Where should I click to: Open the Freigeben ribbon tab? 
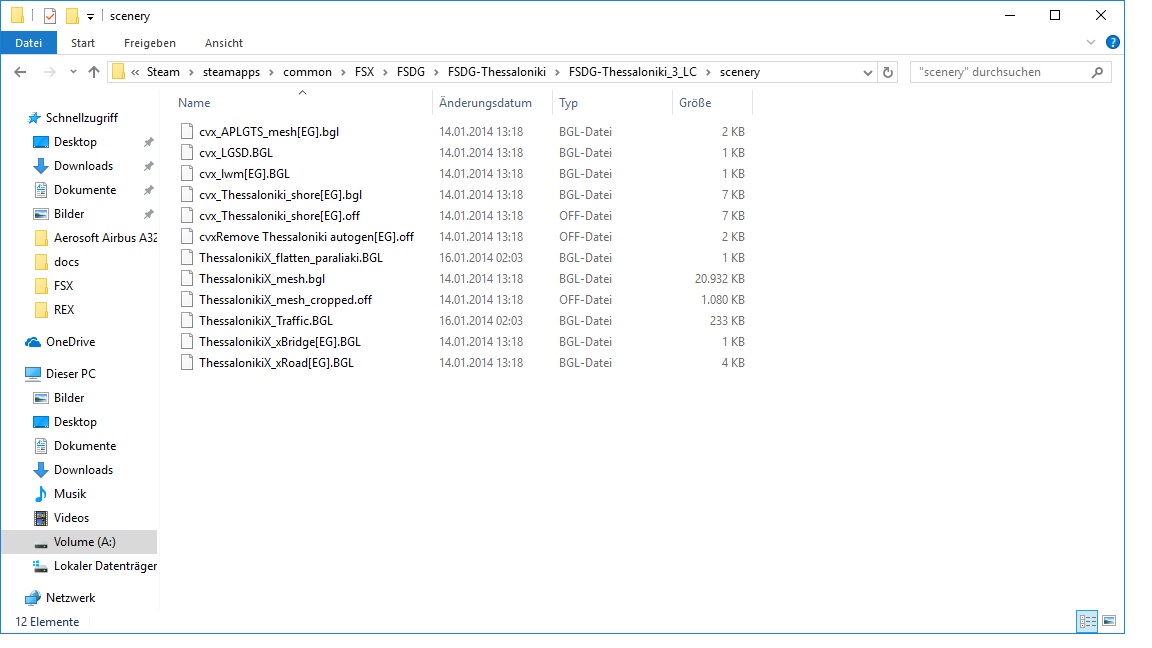click(x=150, y=43)
